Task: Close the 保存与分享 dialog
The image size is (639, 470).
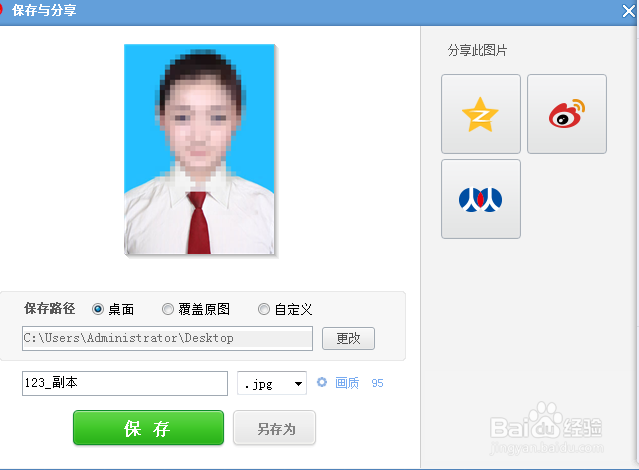Action: click(x=629, y=11)
